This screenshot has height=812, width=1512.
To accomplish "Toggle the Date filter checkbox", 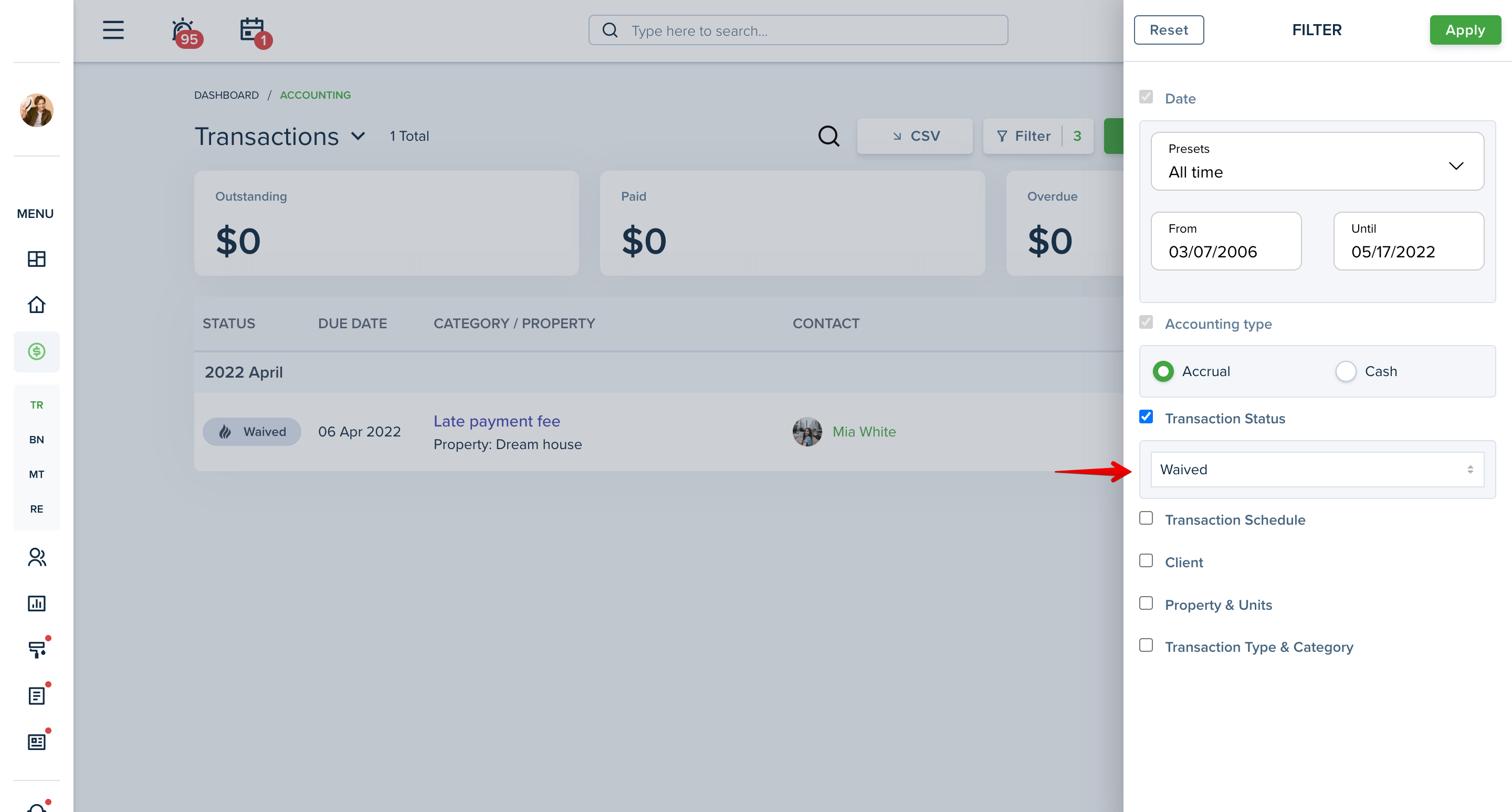I will point(1146,97).
